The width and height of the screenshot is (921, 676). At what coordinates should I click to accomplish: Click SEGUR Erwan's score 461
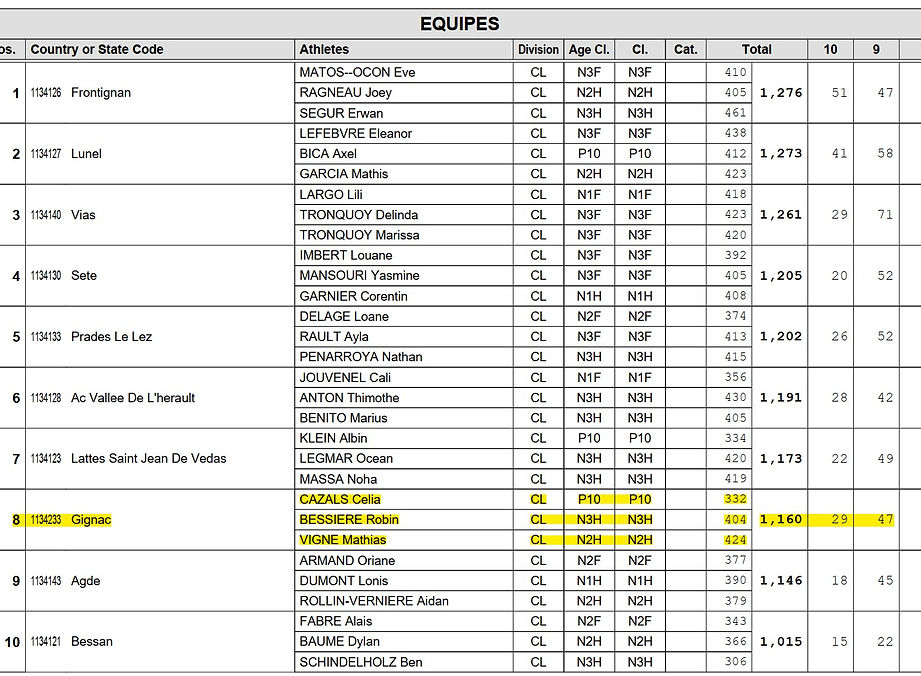coord(735,113)
